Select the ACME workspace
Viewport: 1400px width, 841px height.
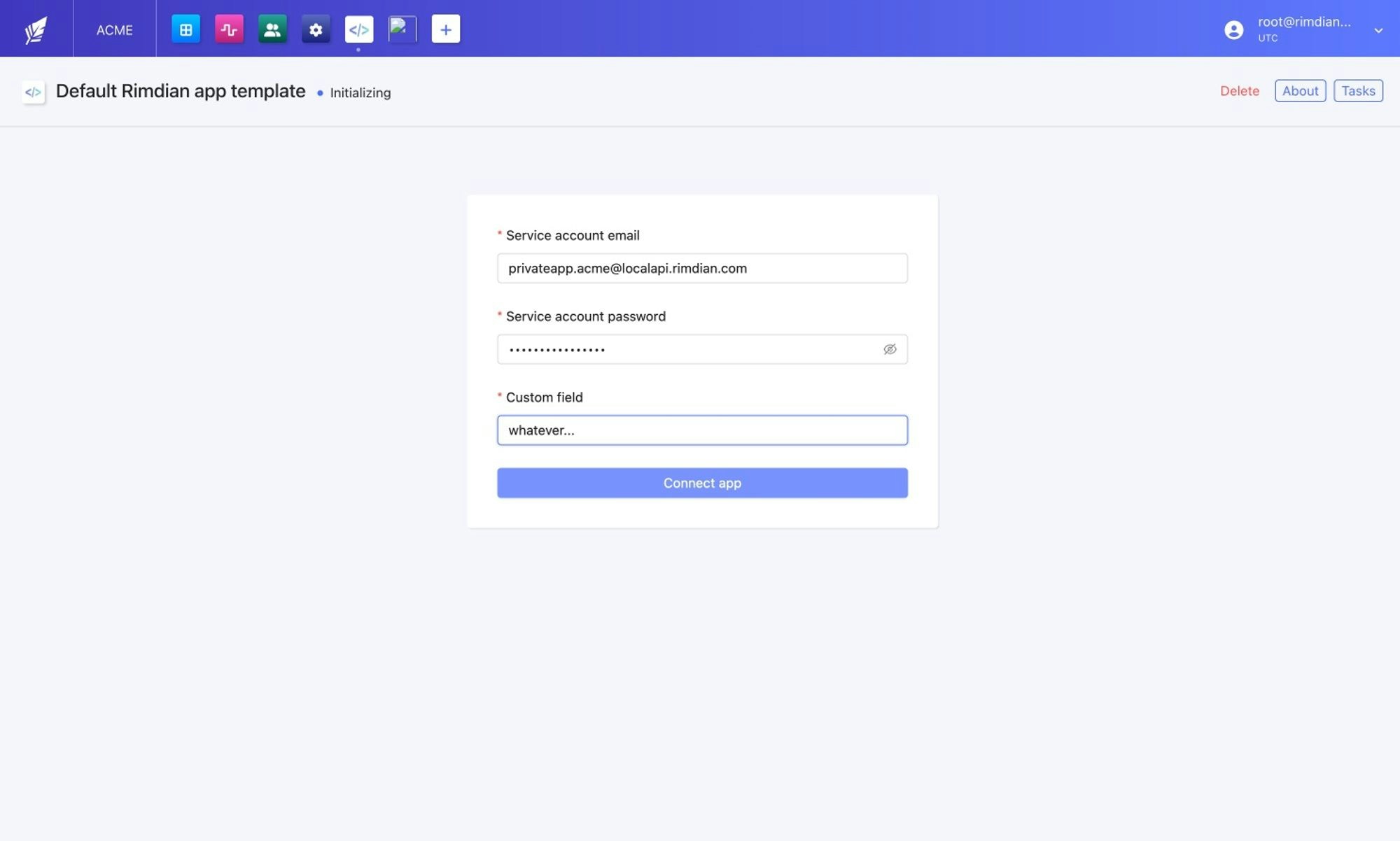tap(114, 30)
